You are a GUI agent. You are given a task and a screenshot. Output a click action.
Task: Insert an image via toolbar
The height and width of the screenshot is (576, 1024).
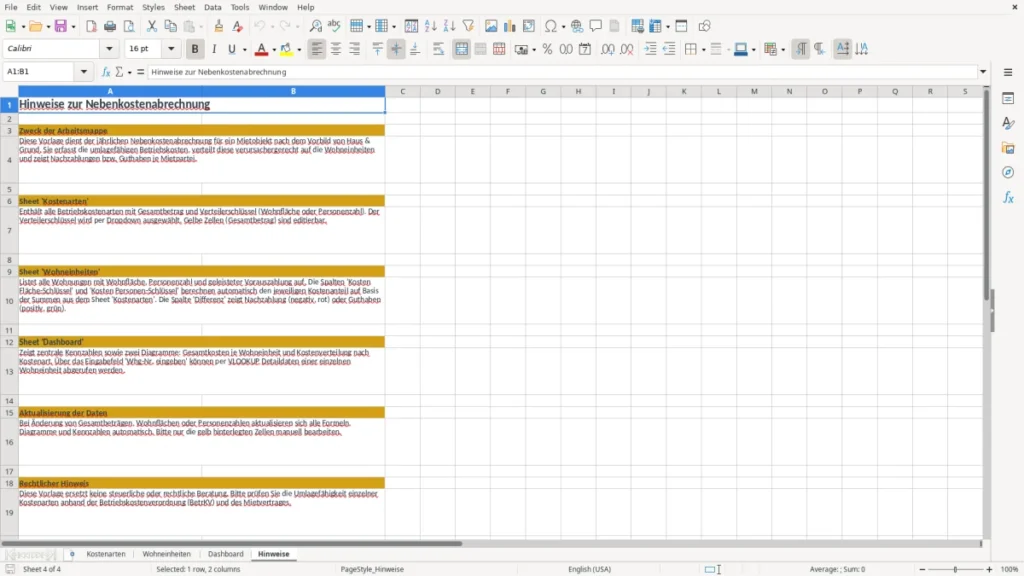(491, 26)
